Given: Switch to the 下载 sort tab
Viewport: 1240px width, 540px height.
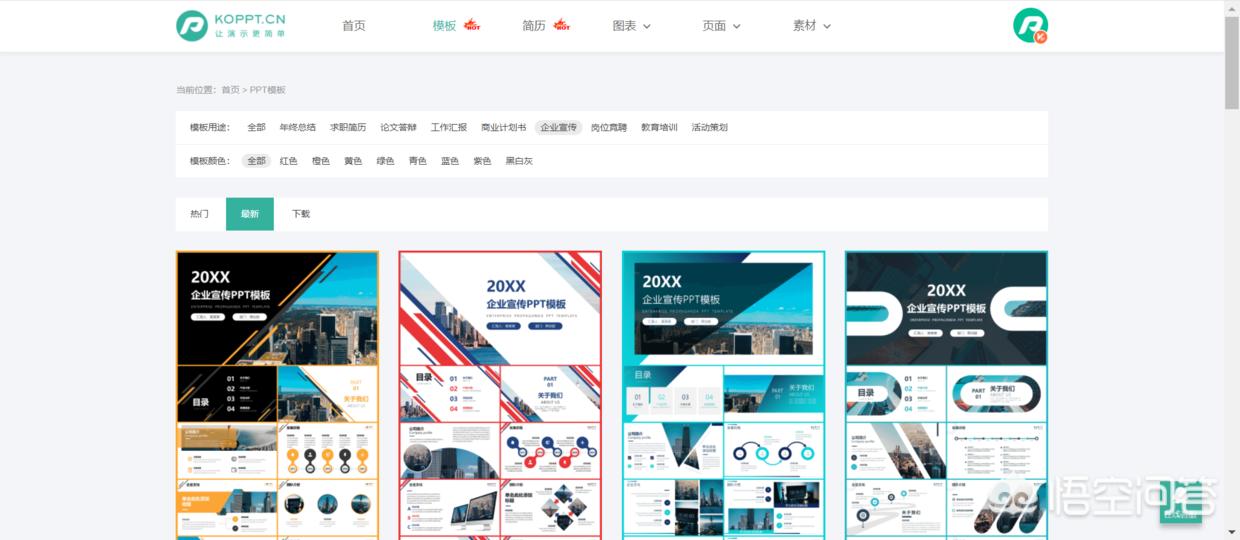Looking at the screenshot, I should click(x=301, y=214).
